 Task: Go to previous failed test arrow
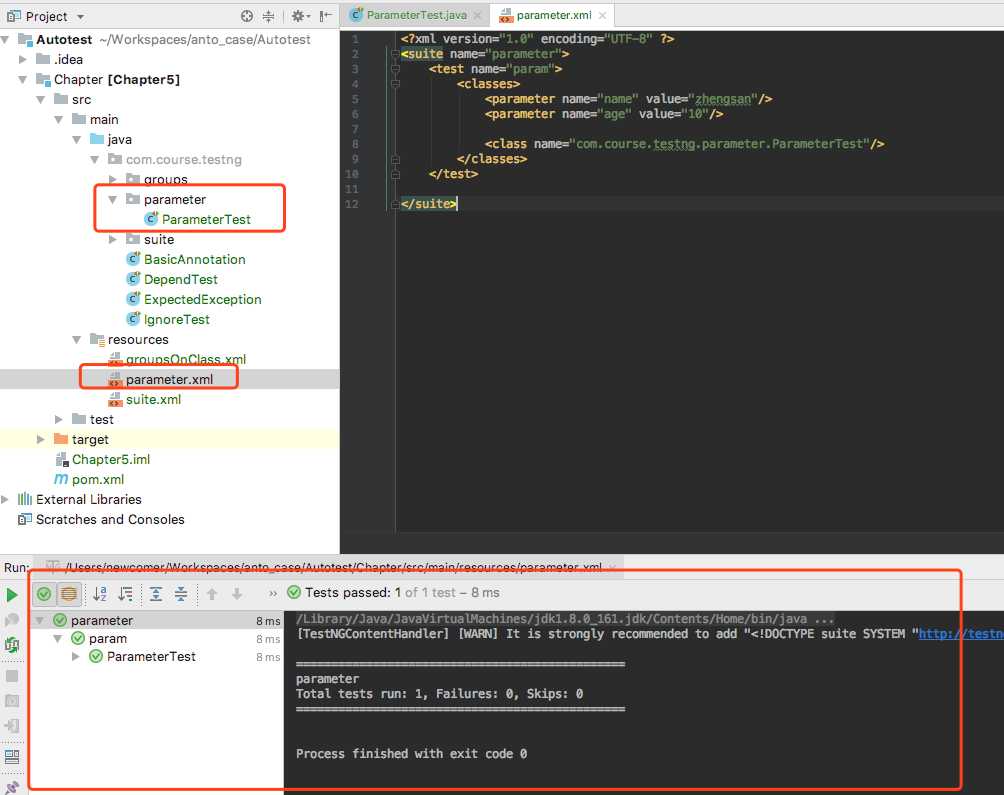212,594
